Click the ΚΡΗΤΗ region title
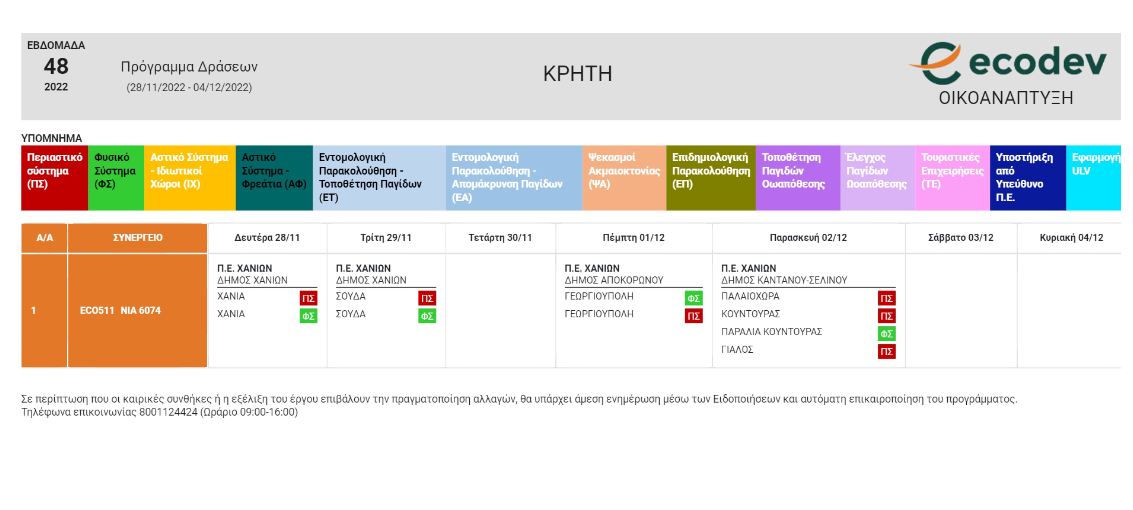 [x=577, y=74]
